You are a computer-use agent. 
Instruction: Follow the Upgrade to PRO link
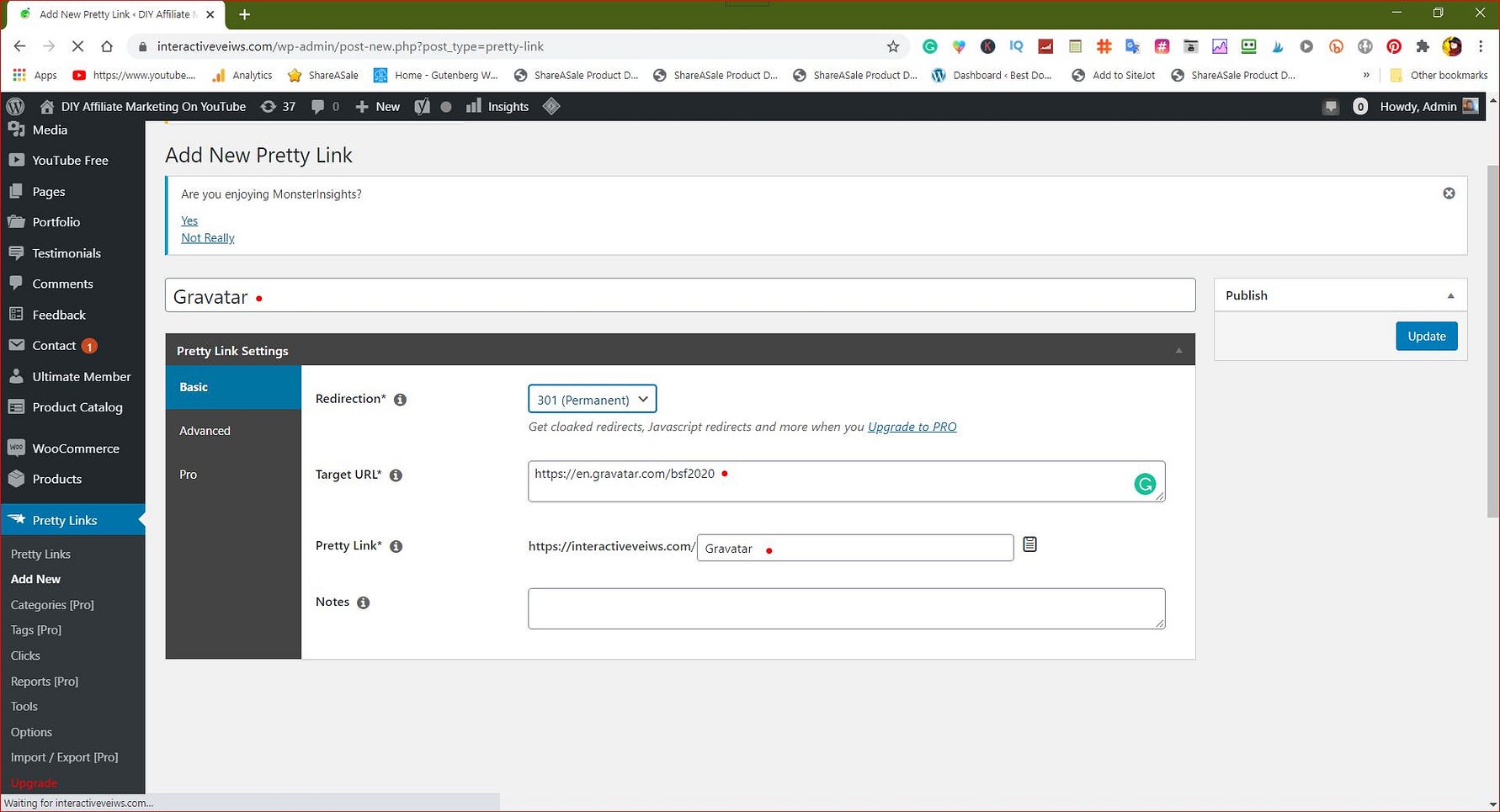tap(912, 427)
